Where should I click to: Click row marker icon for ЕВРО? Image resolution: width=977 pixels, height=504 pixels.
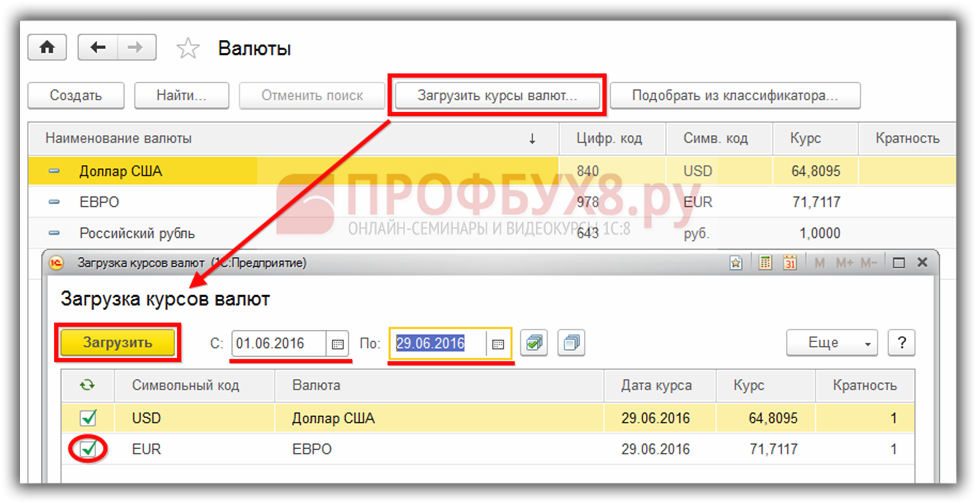[x=54, y=202]
